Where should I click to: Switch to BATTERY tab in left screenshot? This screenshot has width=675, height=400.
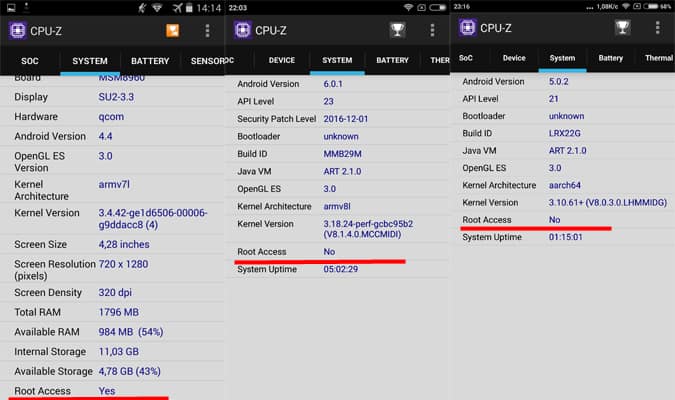(x=150, y=61)
